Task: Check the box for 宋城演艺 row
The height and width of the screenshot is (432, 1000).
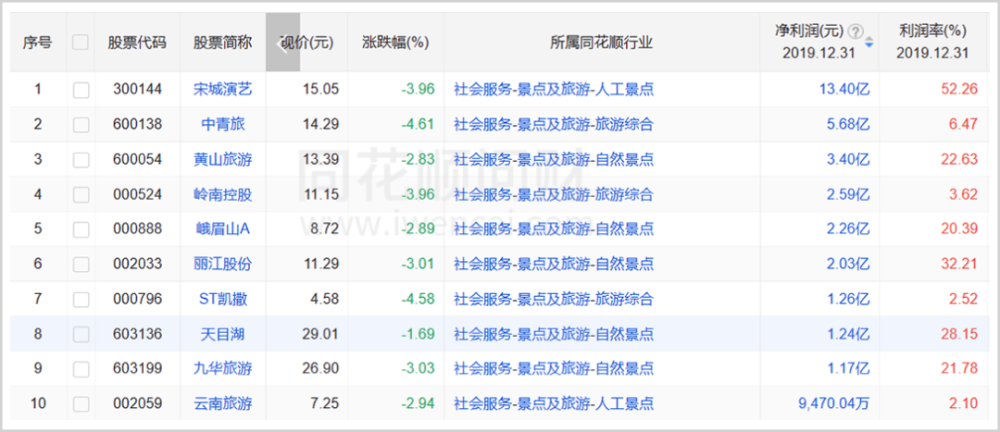Action: tap(80, 90)
